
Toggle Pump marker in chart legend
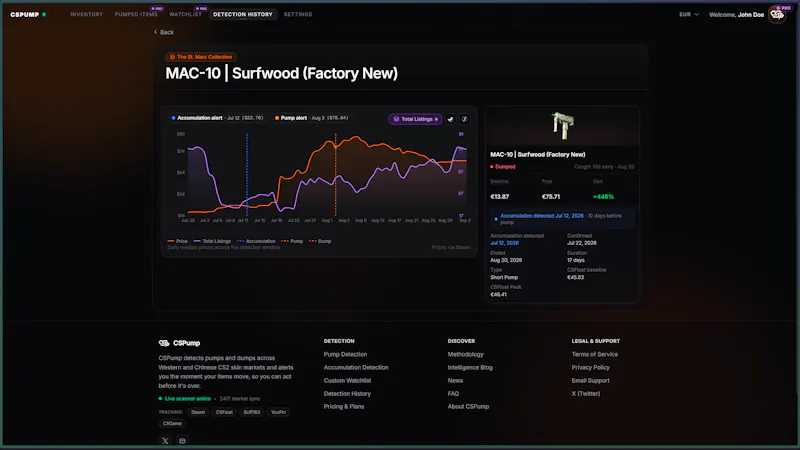click(x=292, y=241)
